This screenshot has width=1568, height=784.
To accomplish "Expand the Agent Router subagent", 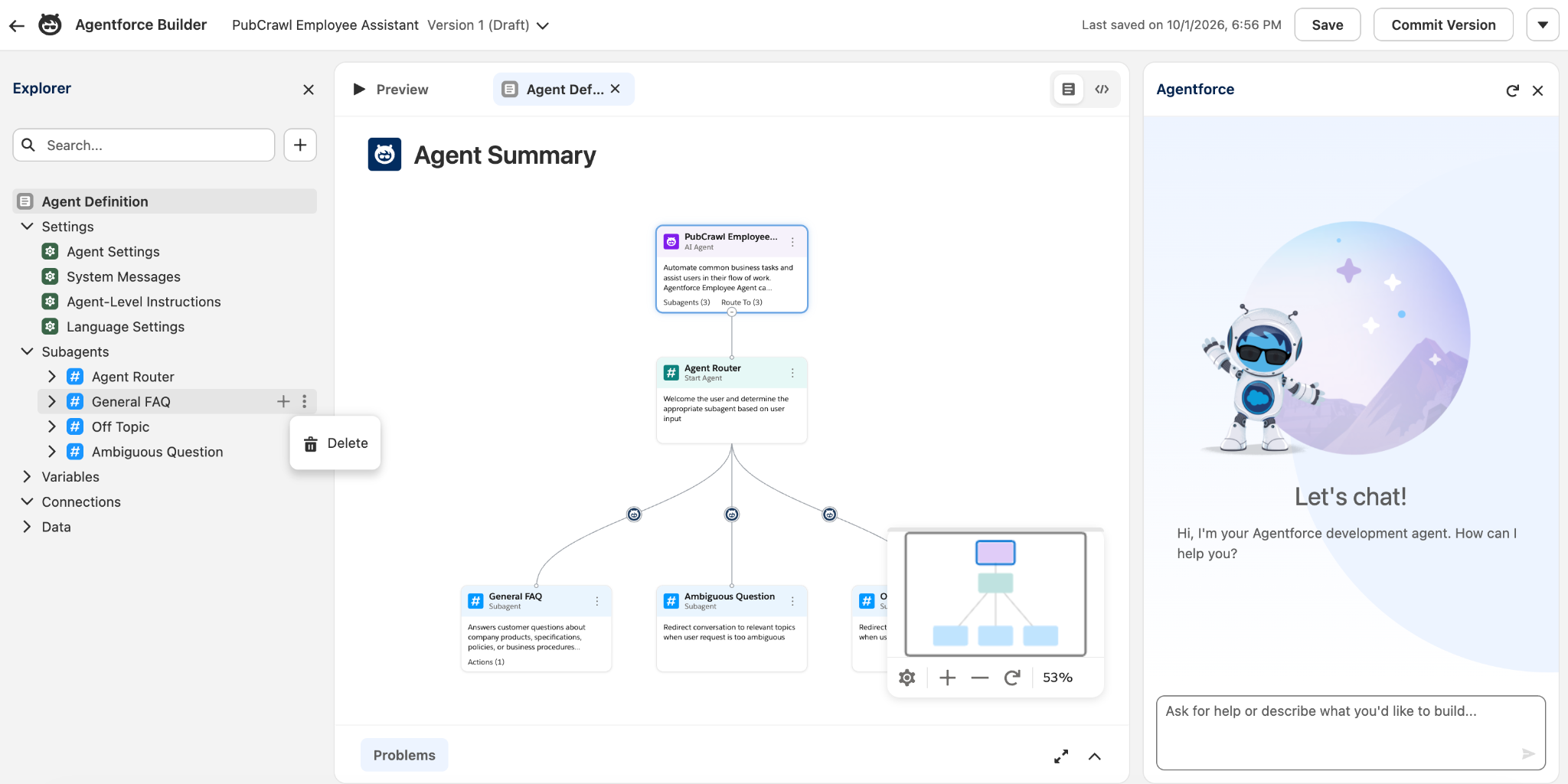I will point(52,377).
